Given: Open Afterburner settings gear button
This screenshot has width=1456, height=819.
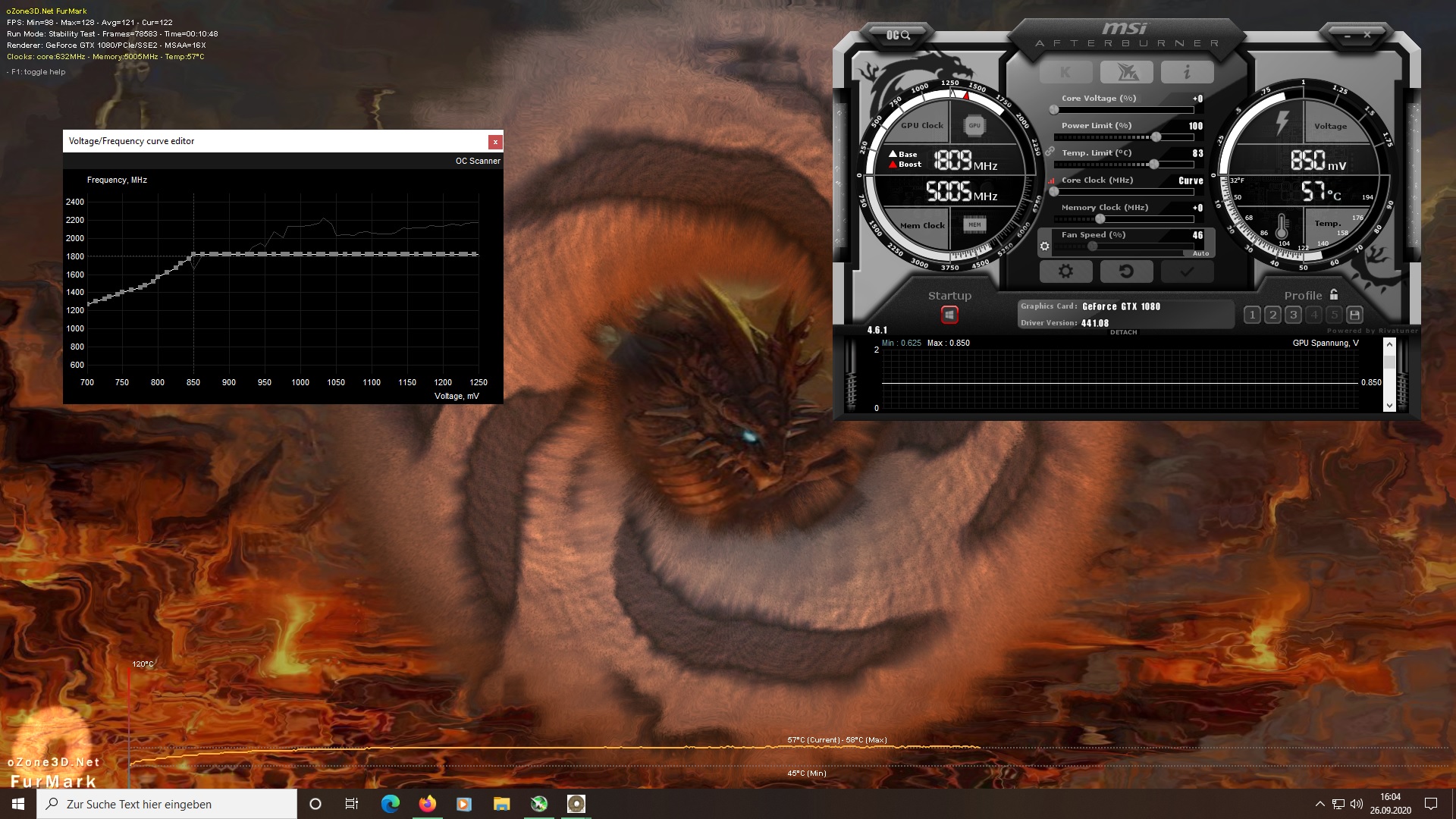Looking at the screenshot, I should [1065, 271].
